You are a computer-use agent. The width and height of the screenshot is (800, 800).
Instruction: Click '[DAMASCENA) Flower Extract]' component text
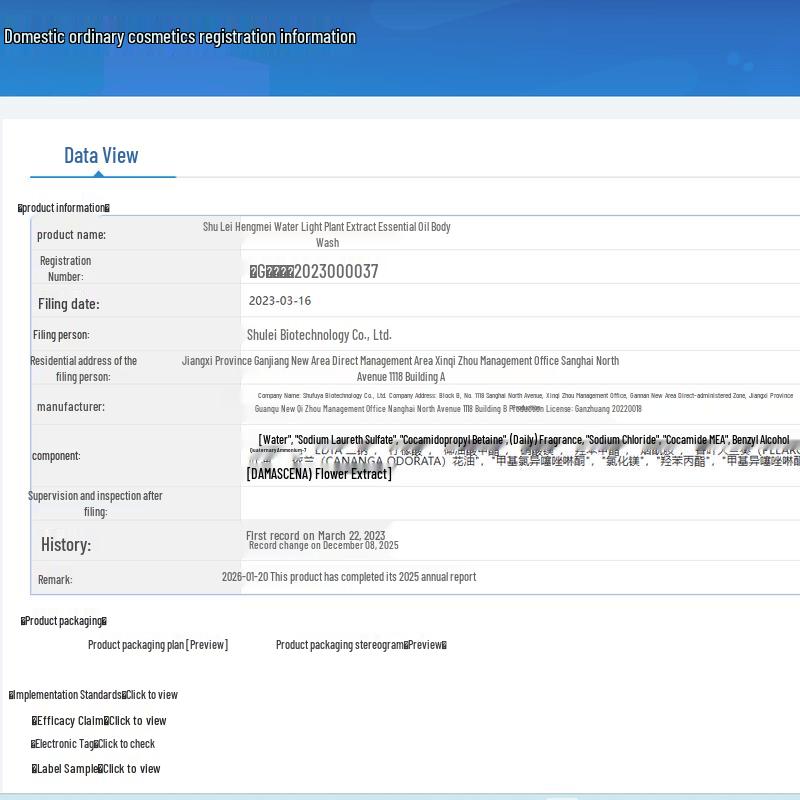point(319,474)
